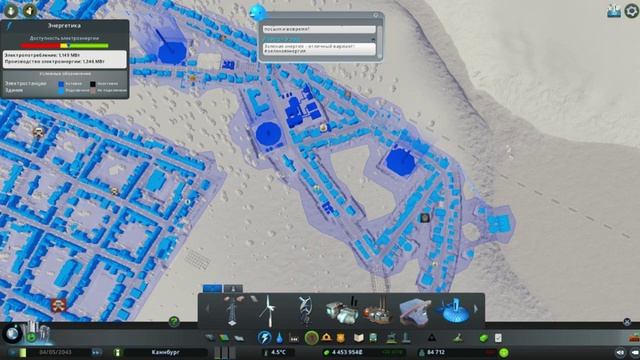This screenshot has width=640, height=360.
Task: Switch to the second power build tab
Action: click(233, 289)
